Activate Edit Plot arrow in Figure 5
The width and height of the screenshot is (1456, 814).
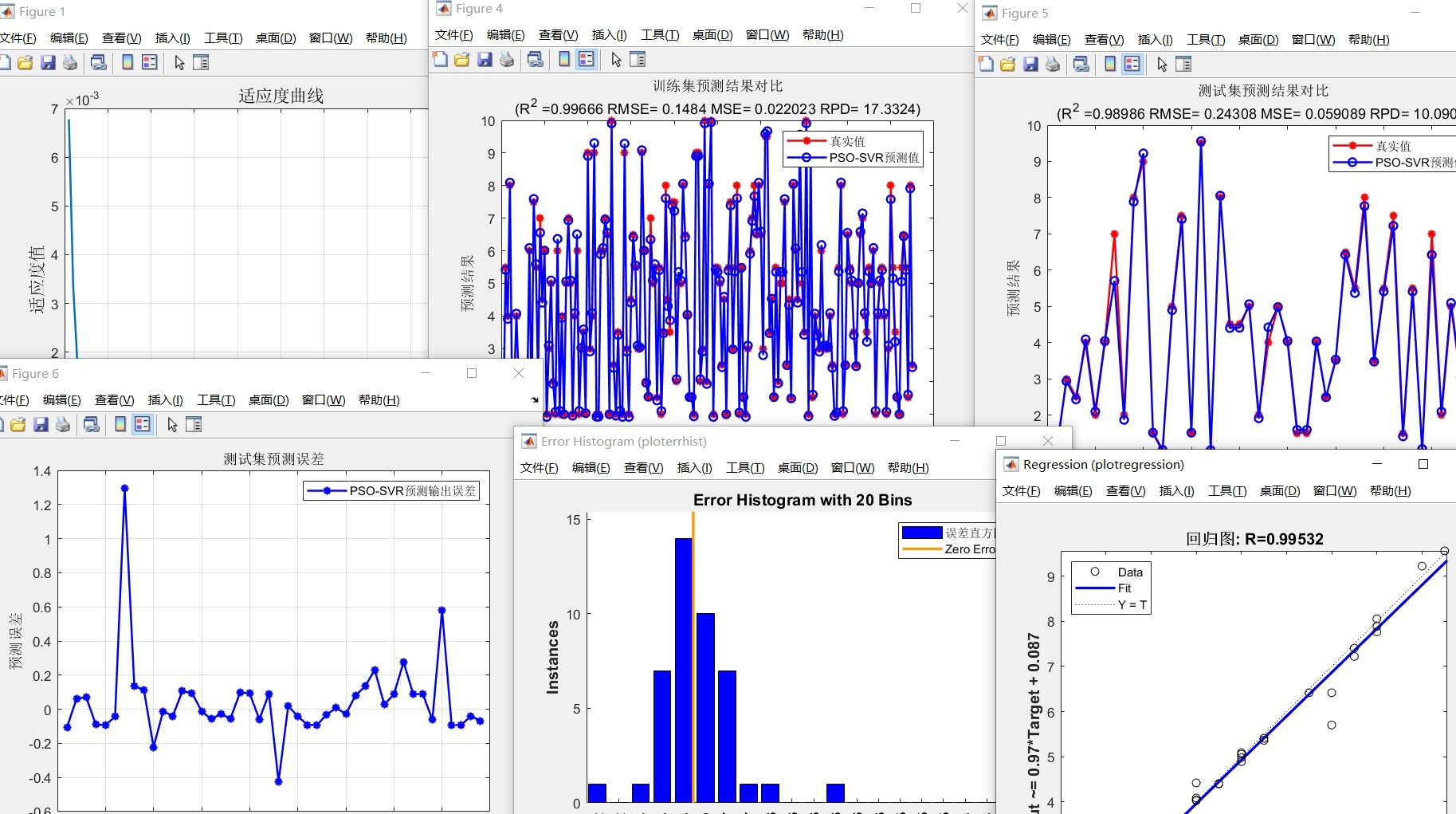tap(1162, 64)
